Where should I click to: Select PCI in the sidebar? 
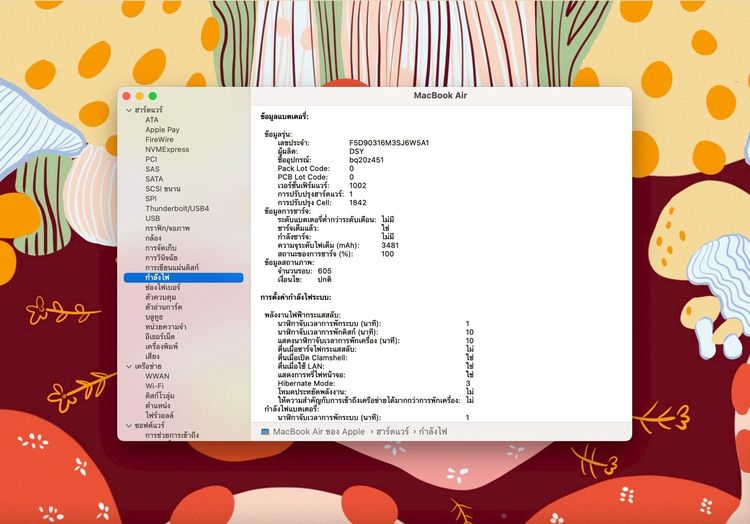tap(151, 159)
